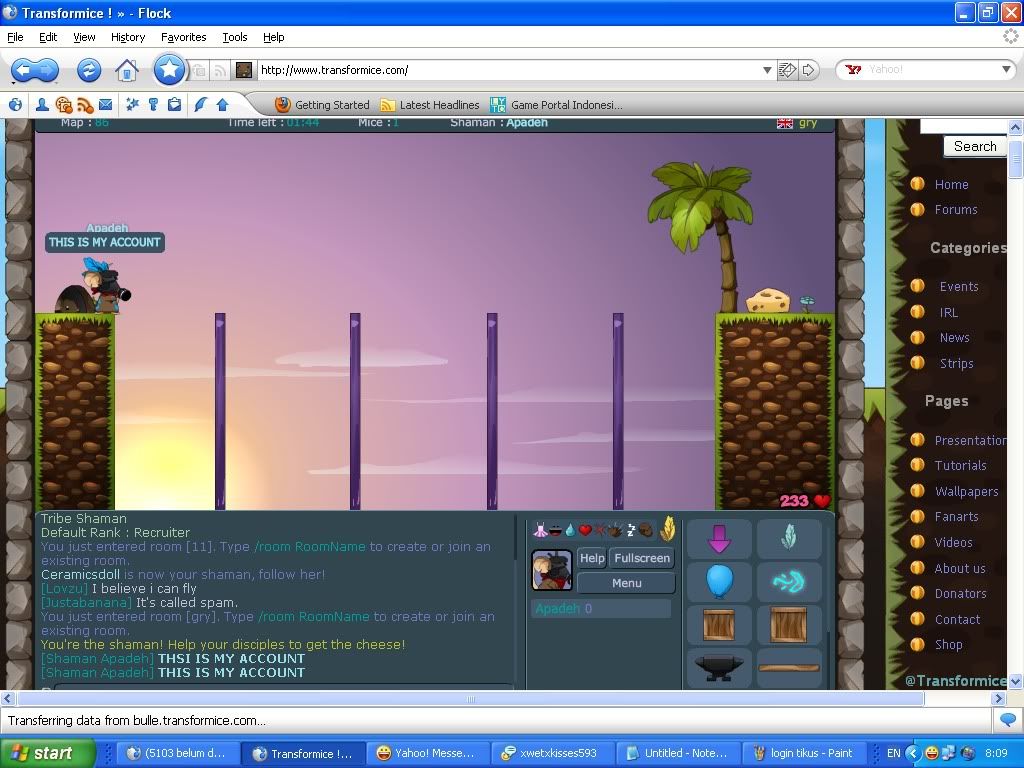Select the water drop cry emote
Screen dimensions: 1024x768
[570, 530]
